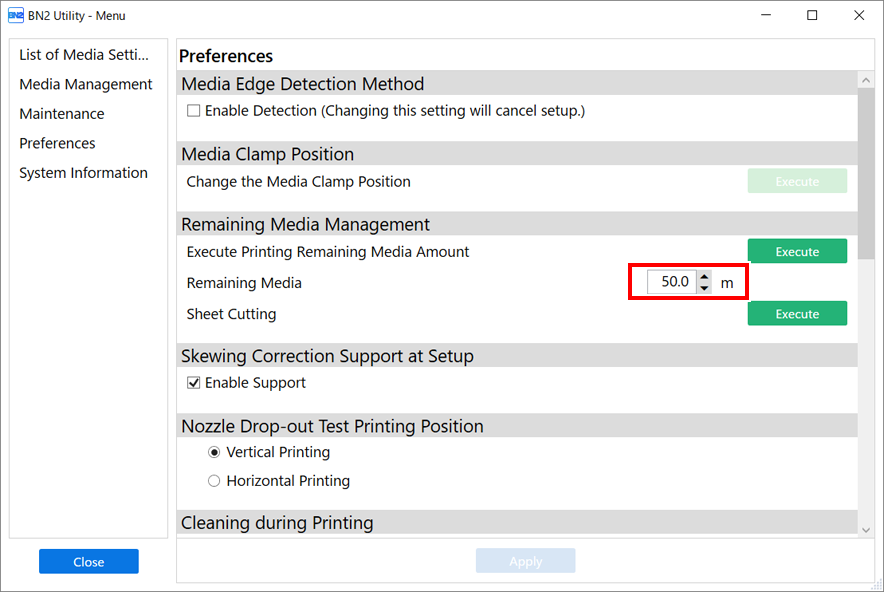Click the Skewing Correction Support at Setup heading

click(327, 356)
